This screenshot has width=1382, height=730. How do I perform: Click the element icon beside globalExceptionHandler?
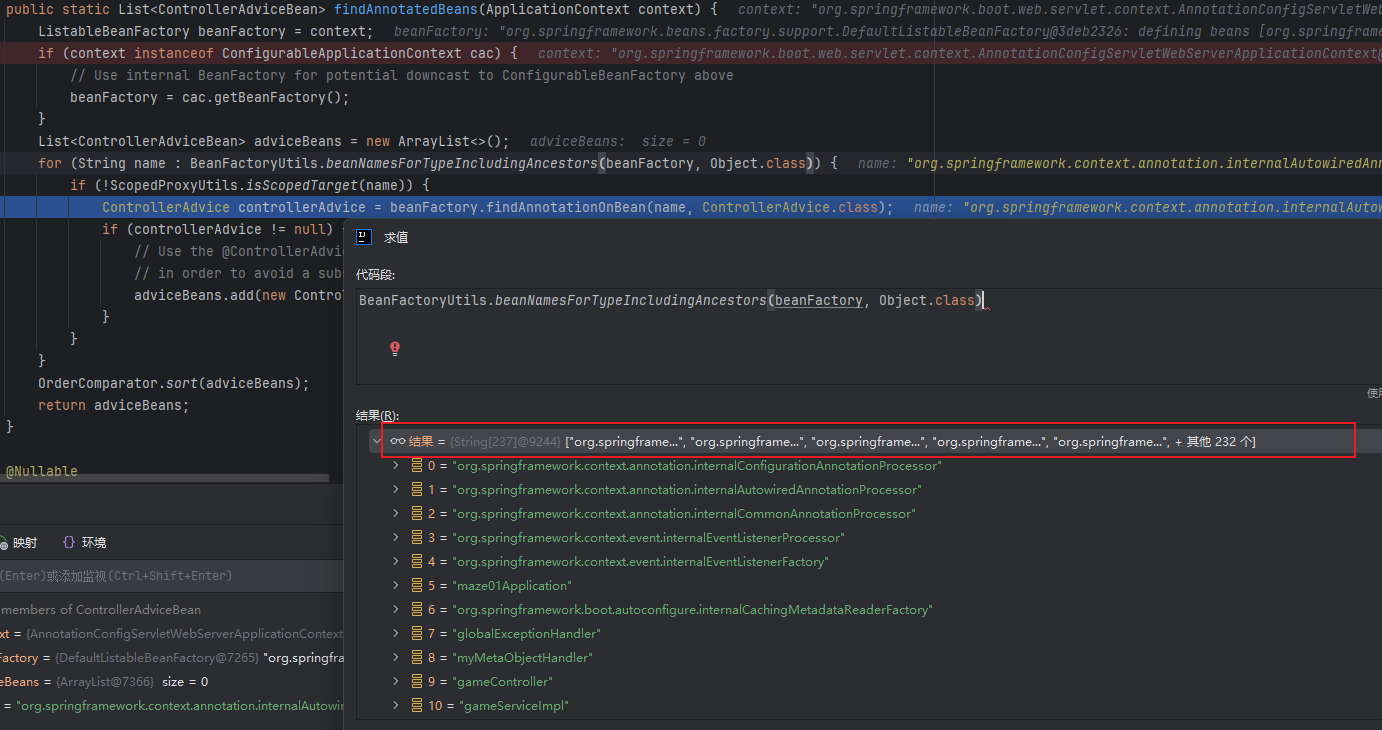click(x=417, y=634)
